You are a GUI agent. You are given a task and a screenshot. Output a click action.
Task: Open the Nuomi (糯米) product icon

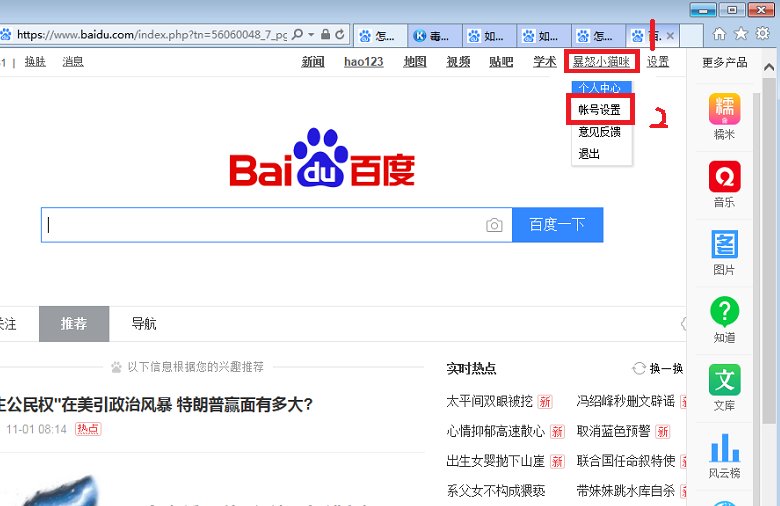pyautogui.click(x=724, y=109)
